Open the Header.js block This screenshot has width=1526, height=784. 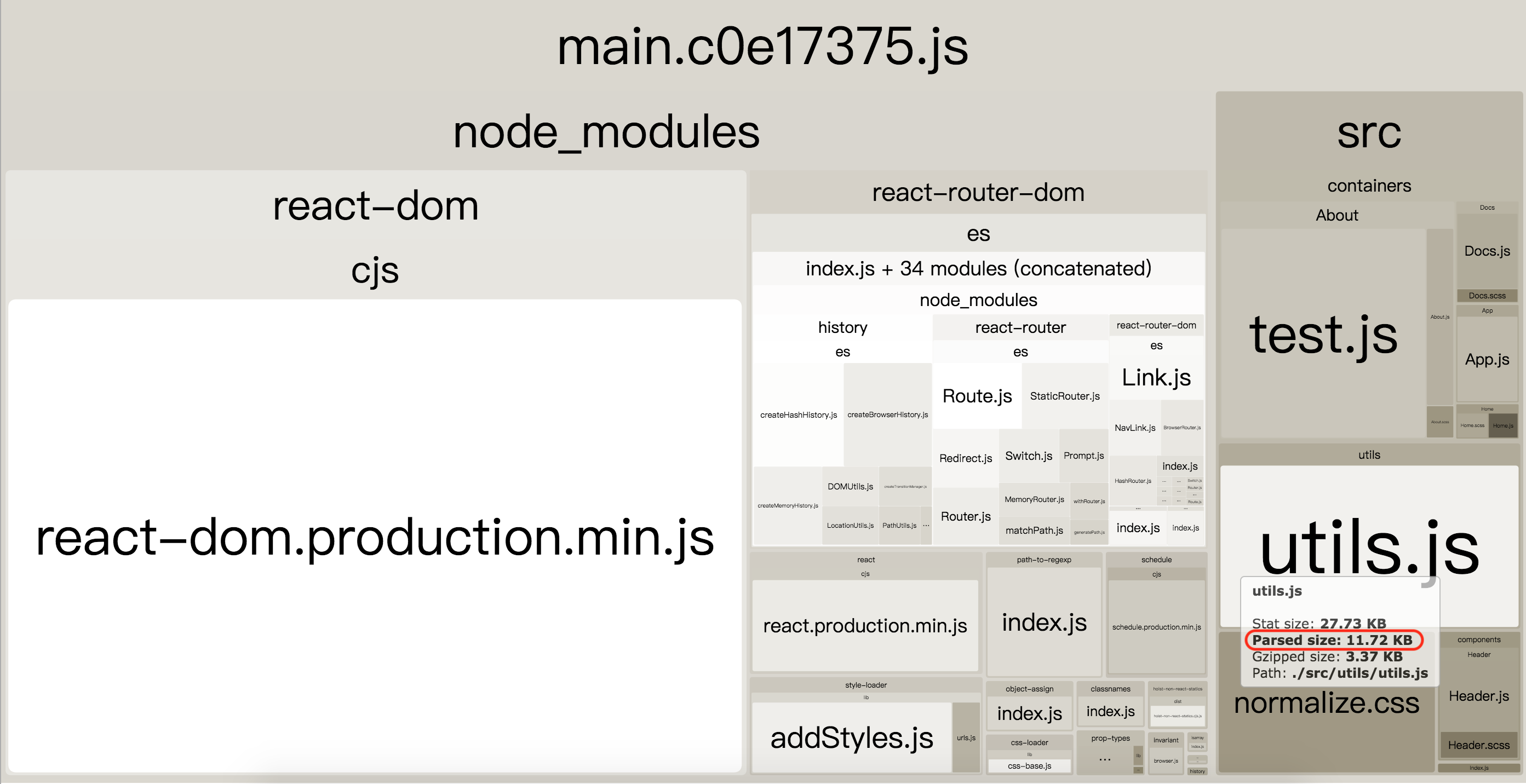1478,696
